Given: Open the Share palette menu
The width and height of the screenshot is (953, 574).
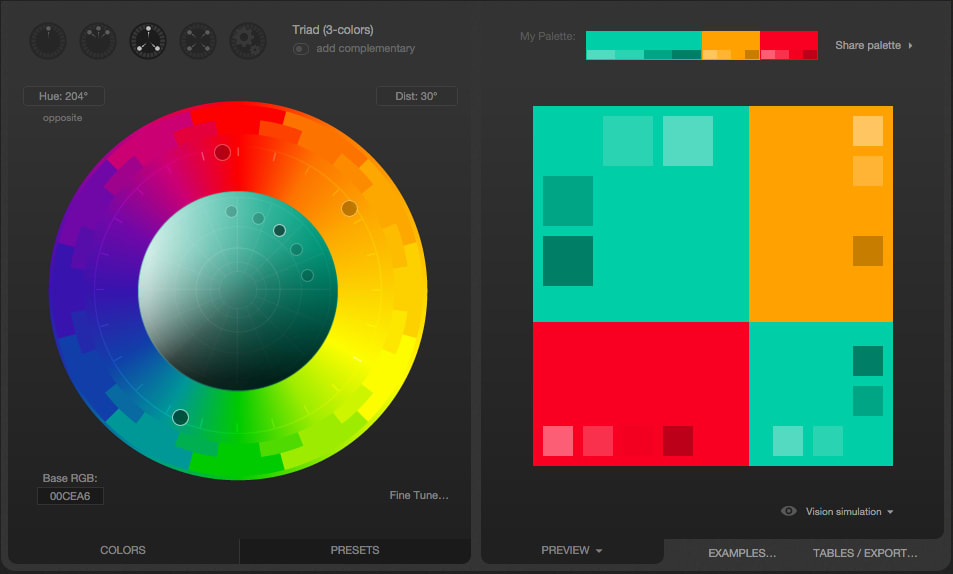Looking at the screenshot, I should click(873, 46).
